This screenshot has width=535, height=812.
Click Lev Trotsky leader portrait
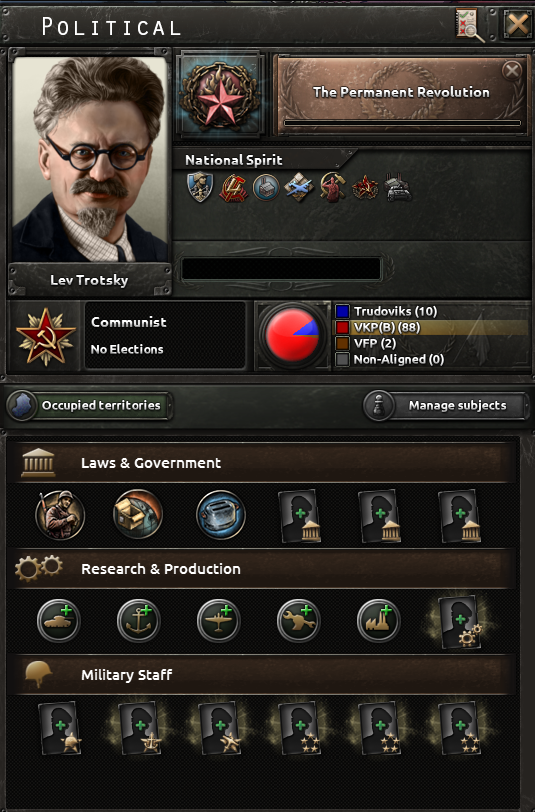pyautogui.click(x=90, y=158)
